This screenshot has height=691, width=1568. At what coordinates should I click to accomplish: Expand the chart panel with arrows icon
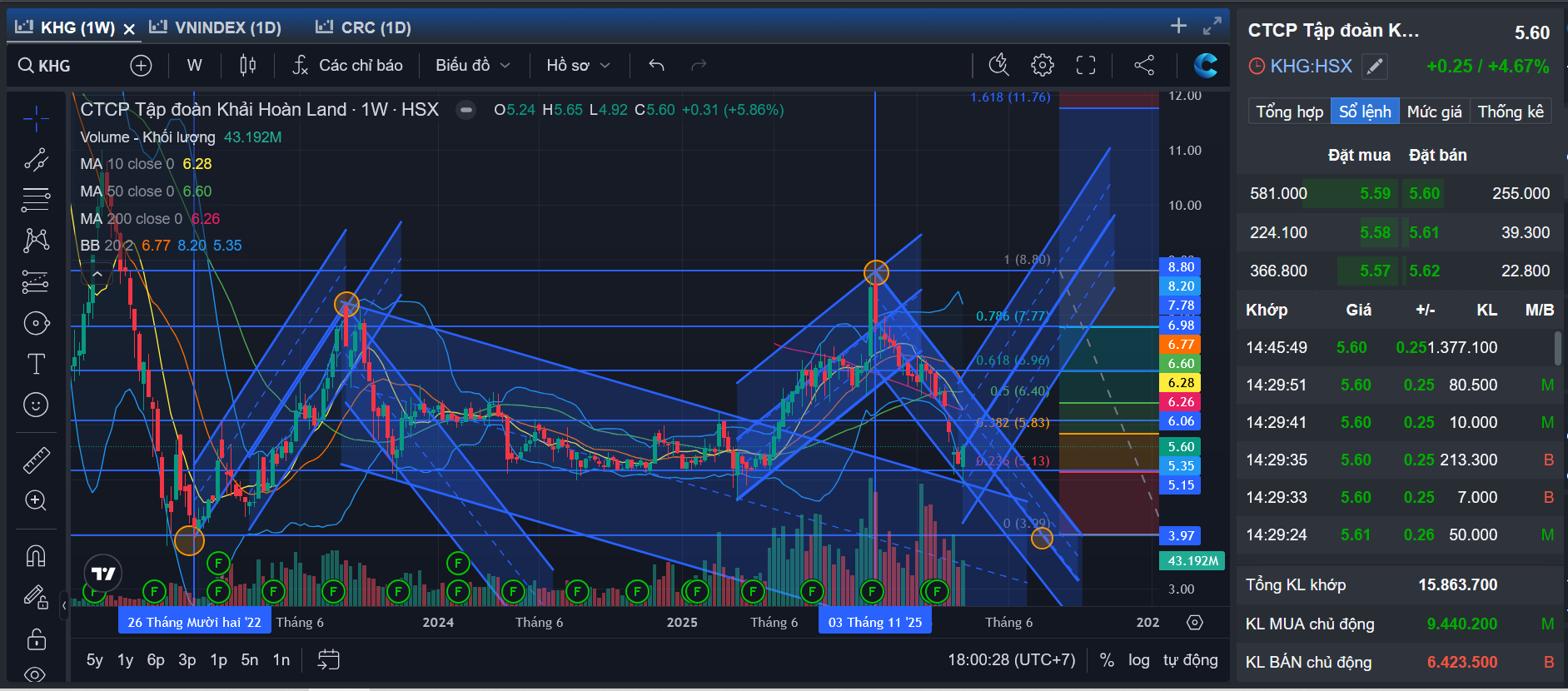coord(1212,26)
